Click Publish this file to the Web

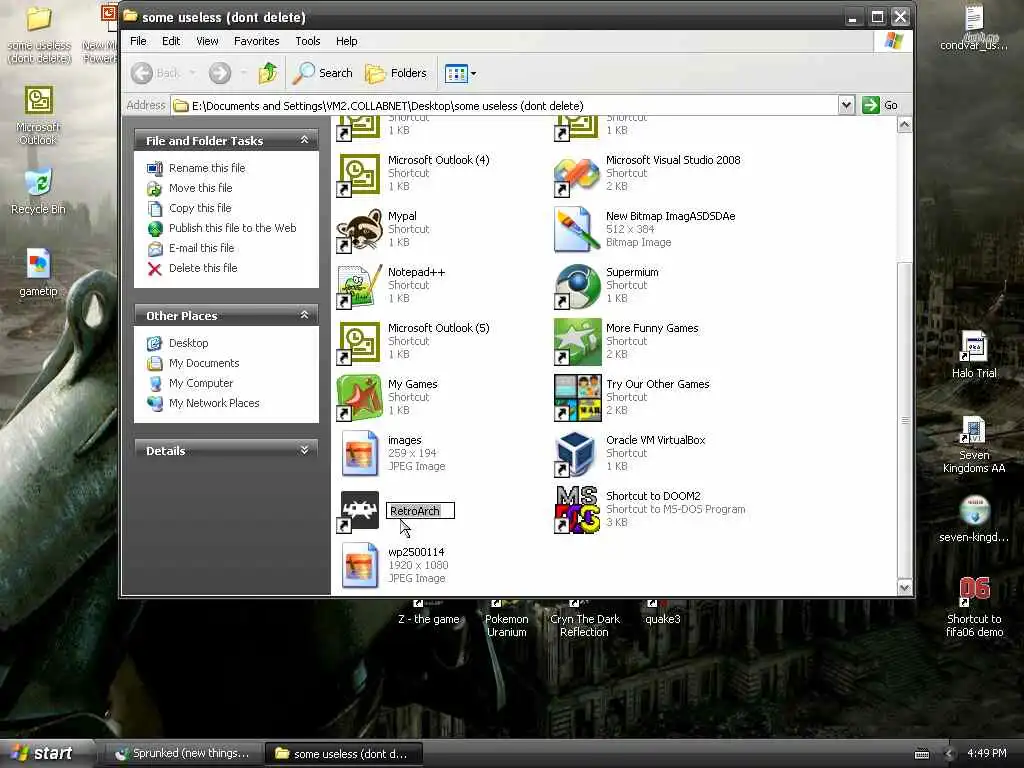[x=232, y=228]
